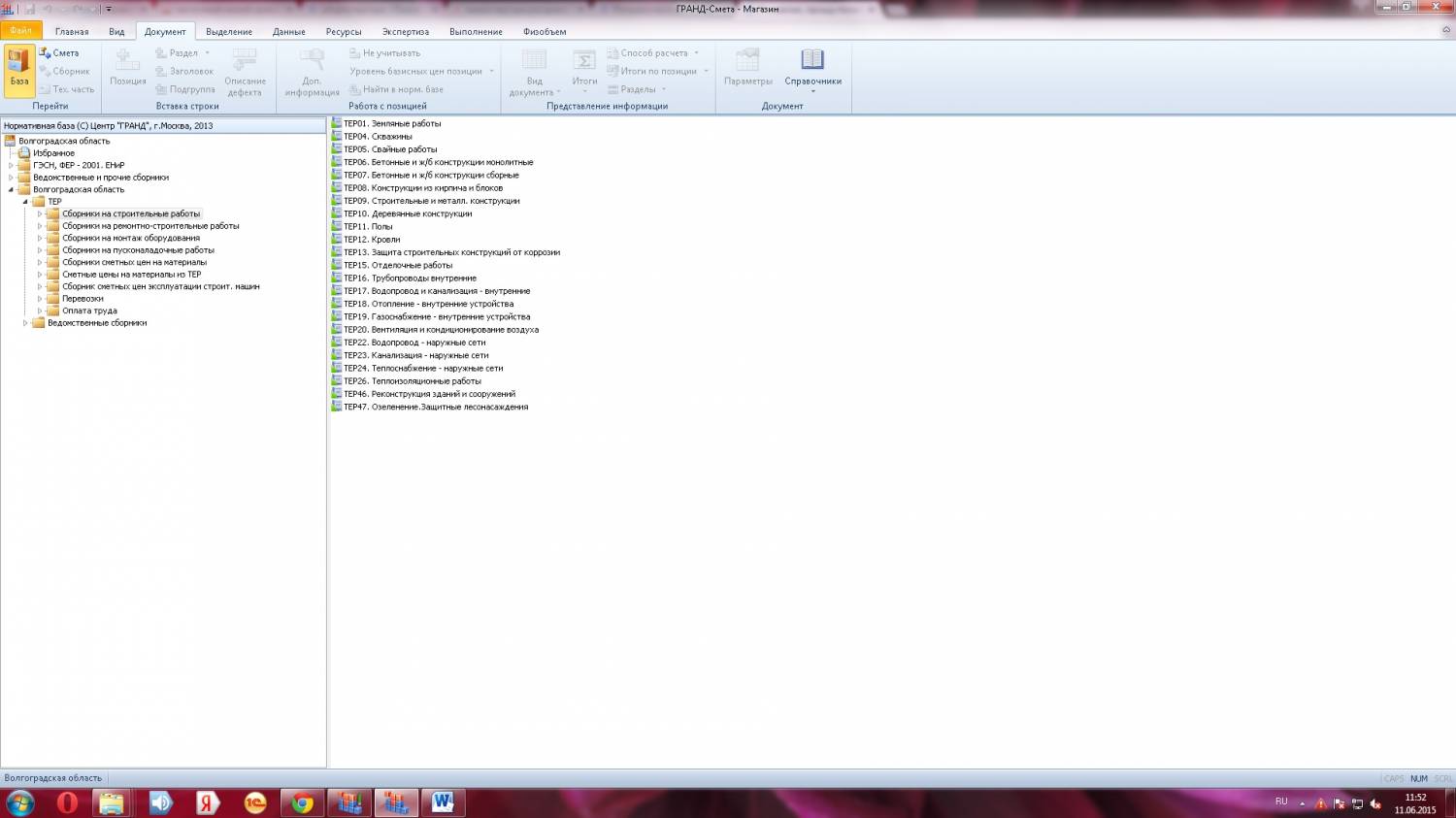
Task: Open the 1C application from the taskbar
Action: (x=254, y=802)
